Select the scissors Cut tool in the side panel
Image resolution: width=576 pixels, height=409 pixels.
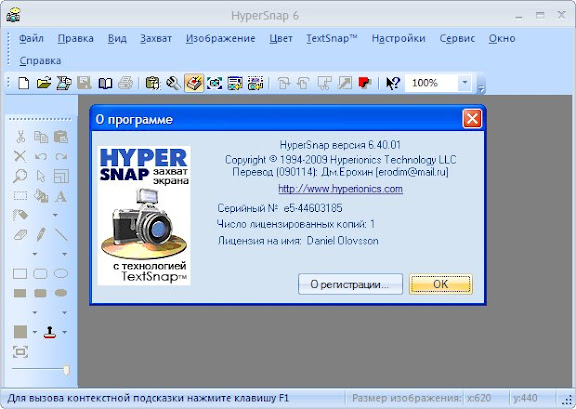pos(21,137)
